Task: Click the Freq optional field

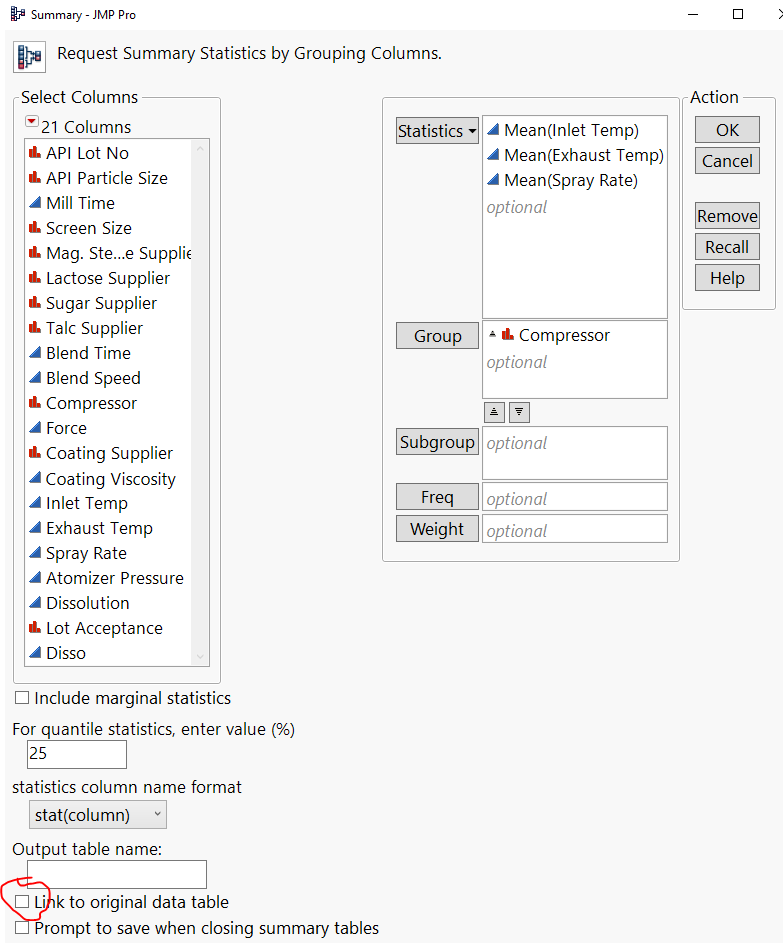Action: point(575,497)
